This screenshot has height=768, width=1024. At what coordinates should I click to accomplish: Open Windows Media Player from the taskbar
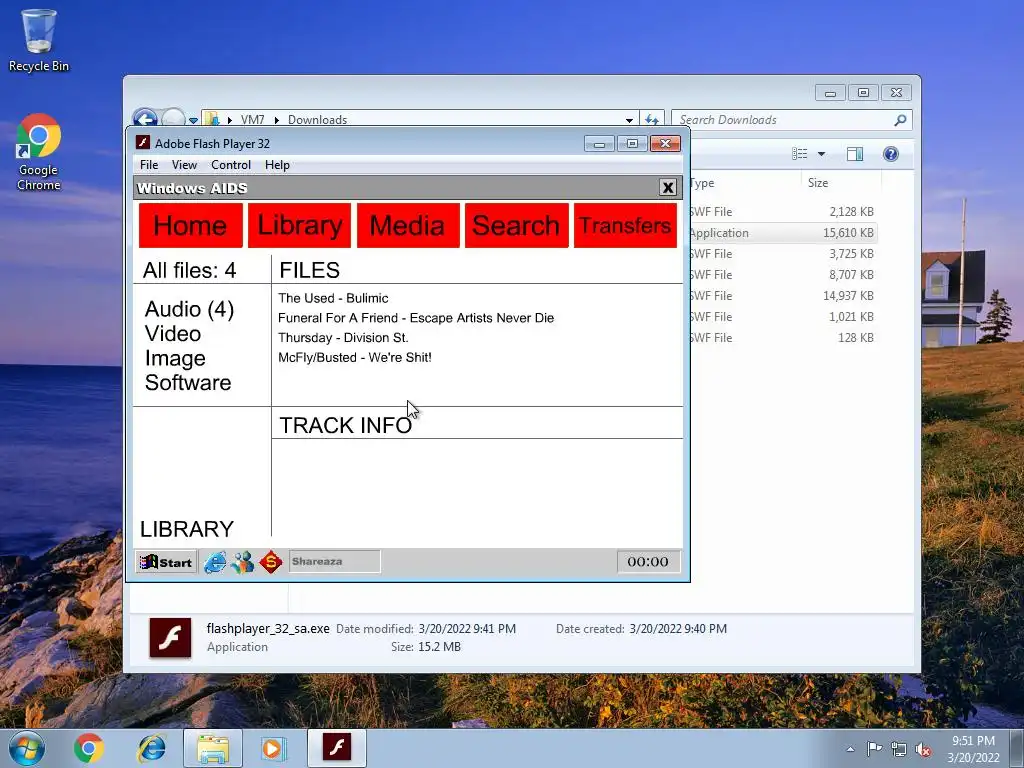pyautogui.click(x=273, y=748)
